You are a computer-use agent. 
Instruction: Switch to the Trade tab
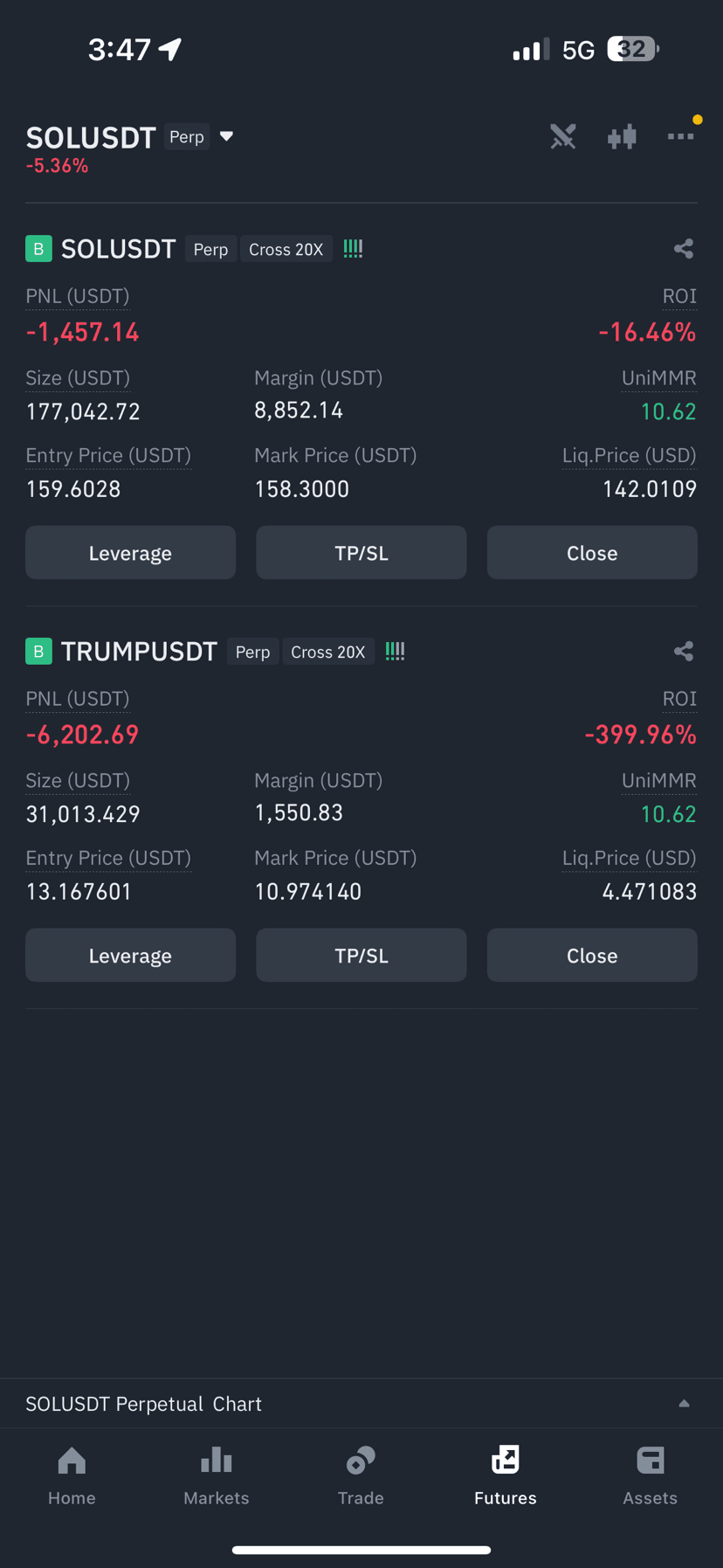click(361, 1475)
